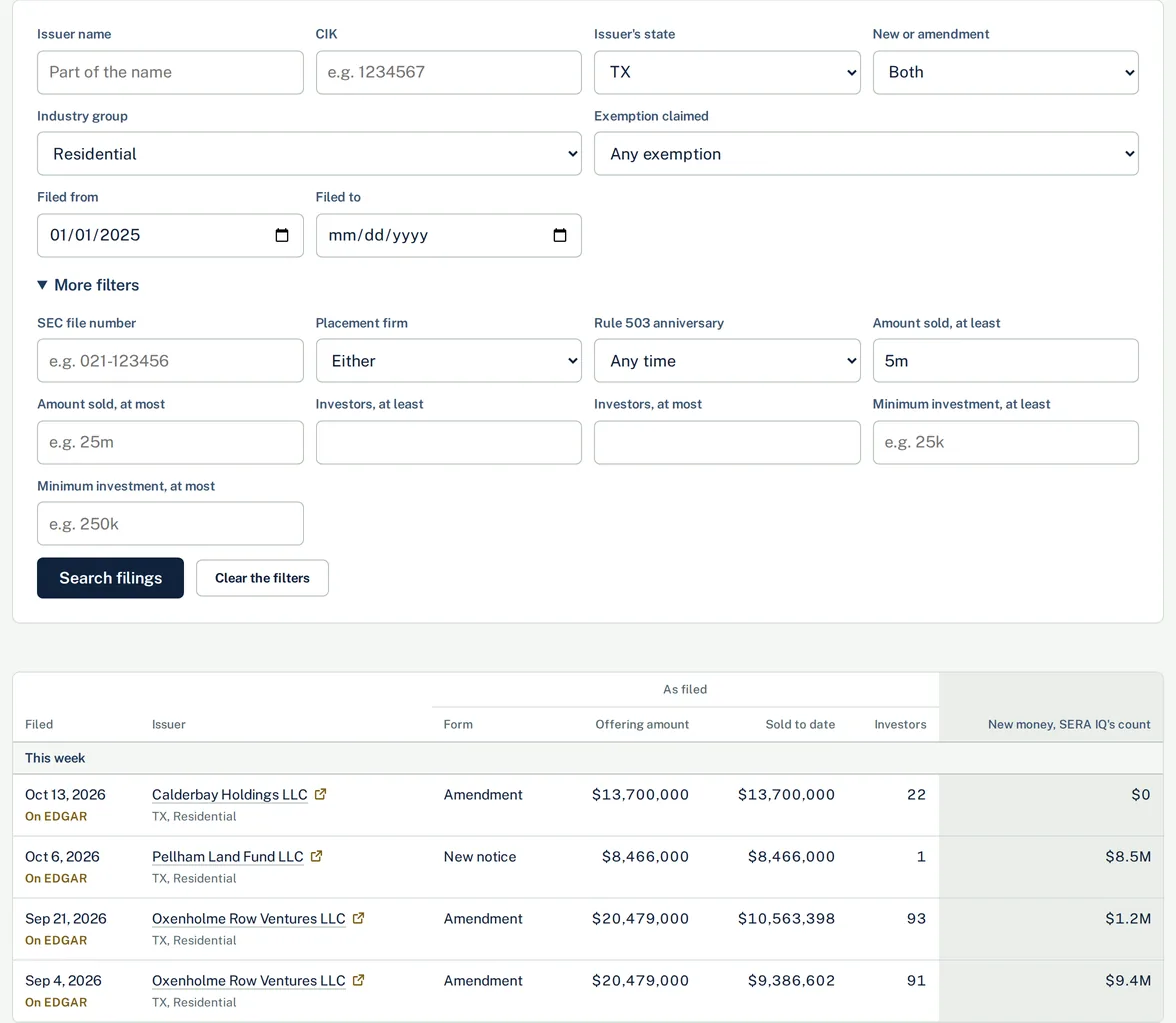
Task: Open external link icon for Oxenholme Sep 4 filing
Action: pos(358,980)
